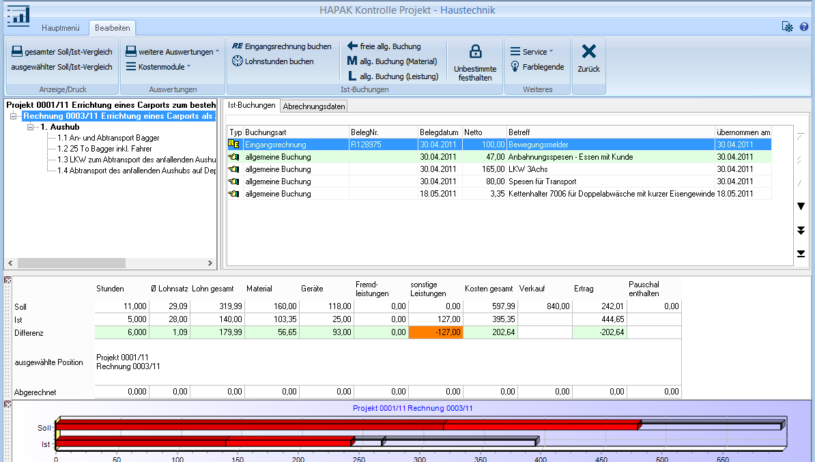
Task: Open the Service dropdown menu
Action: [x=532, y=51]
